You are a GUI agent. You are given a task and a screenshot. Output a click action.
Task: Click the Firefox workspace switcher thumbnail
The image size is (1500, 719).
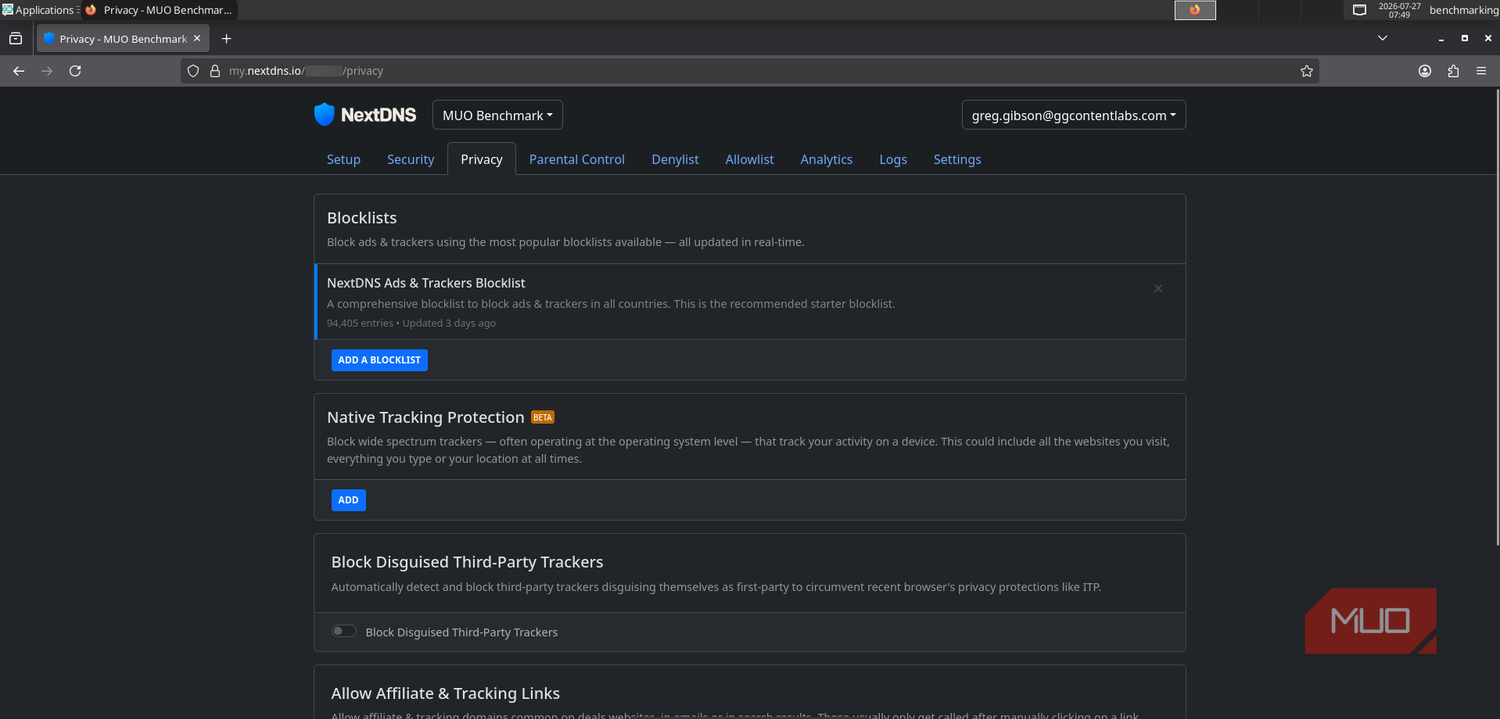click(1195, 10)
